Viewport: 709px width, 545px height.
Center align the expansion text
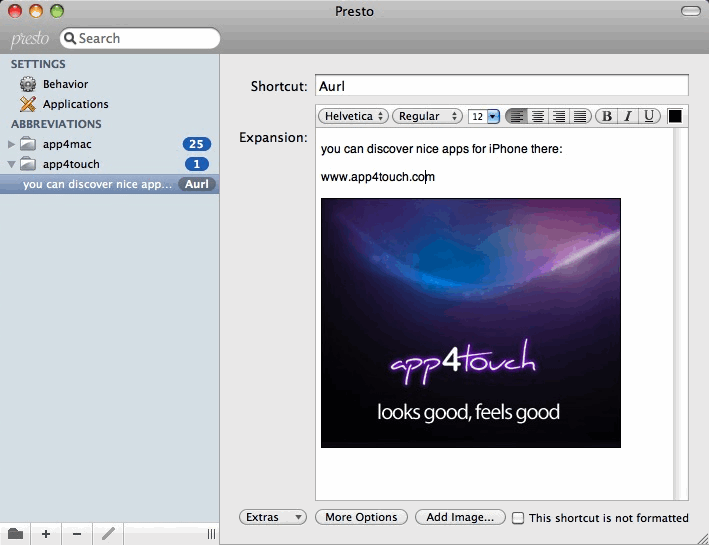click(538, 116)
